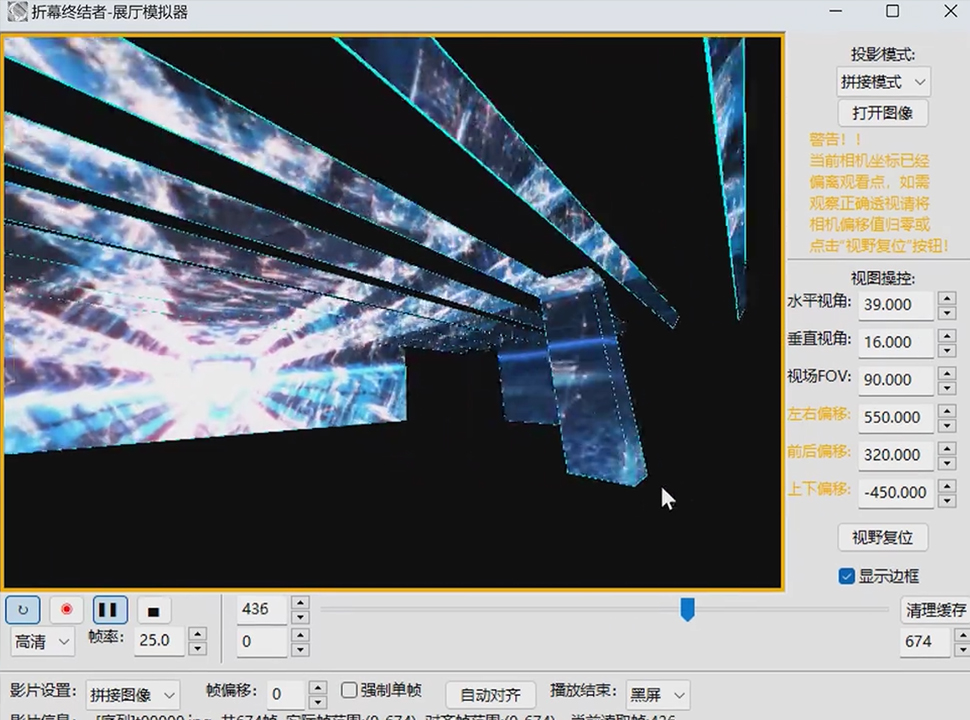
Task: Stop playback with the black square button
Action: click(153, 609)
